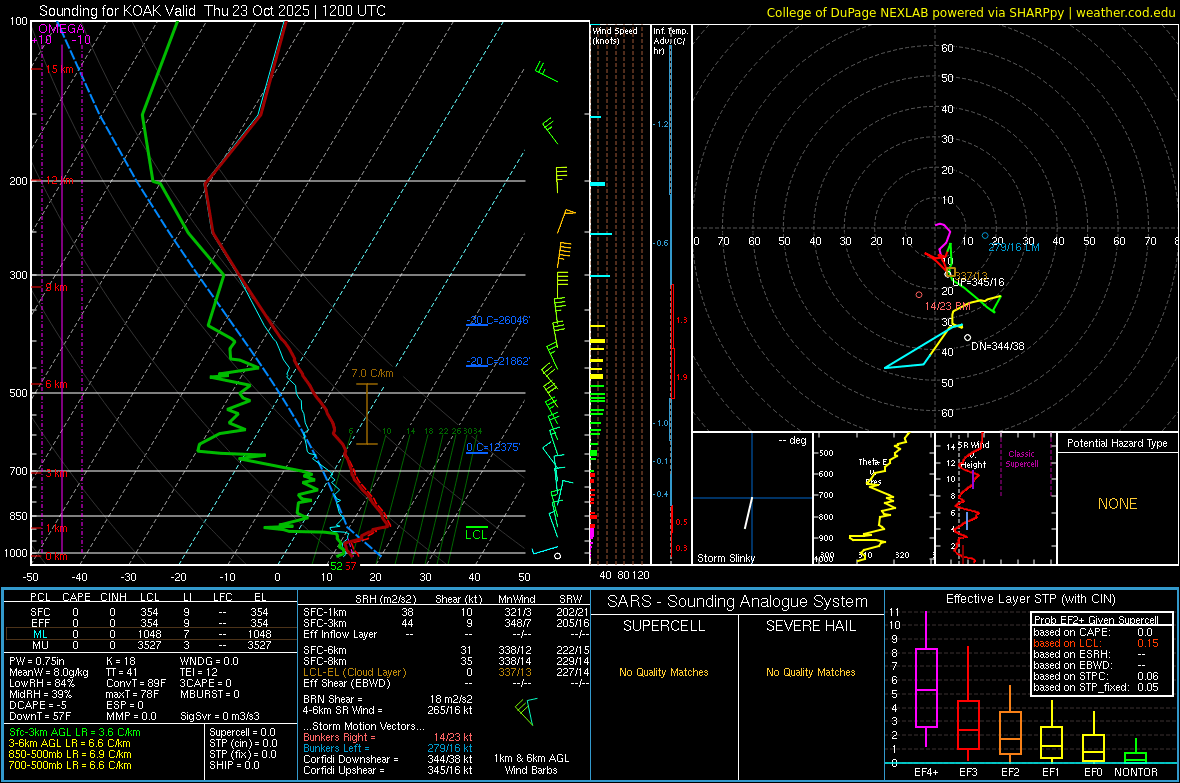Click the LCL-EL (Cloud Layer) row label
Viewport: 1180px width, 783px height.
pyautogui.click(x=354, y=672)
